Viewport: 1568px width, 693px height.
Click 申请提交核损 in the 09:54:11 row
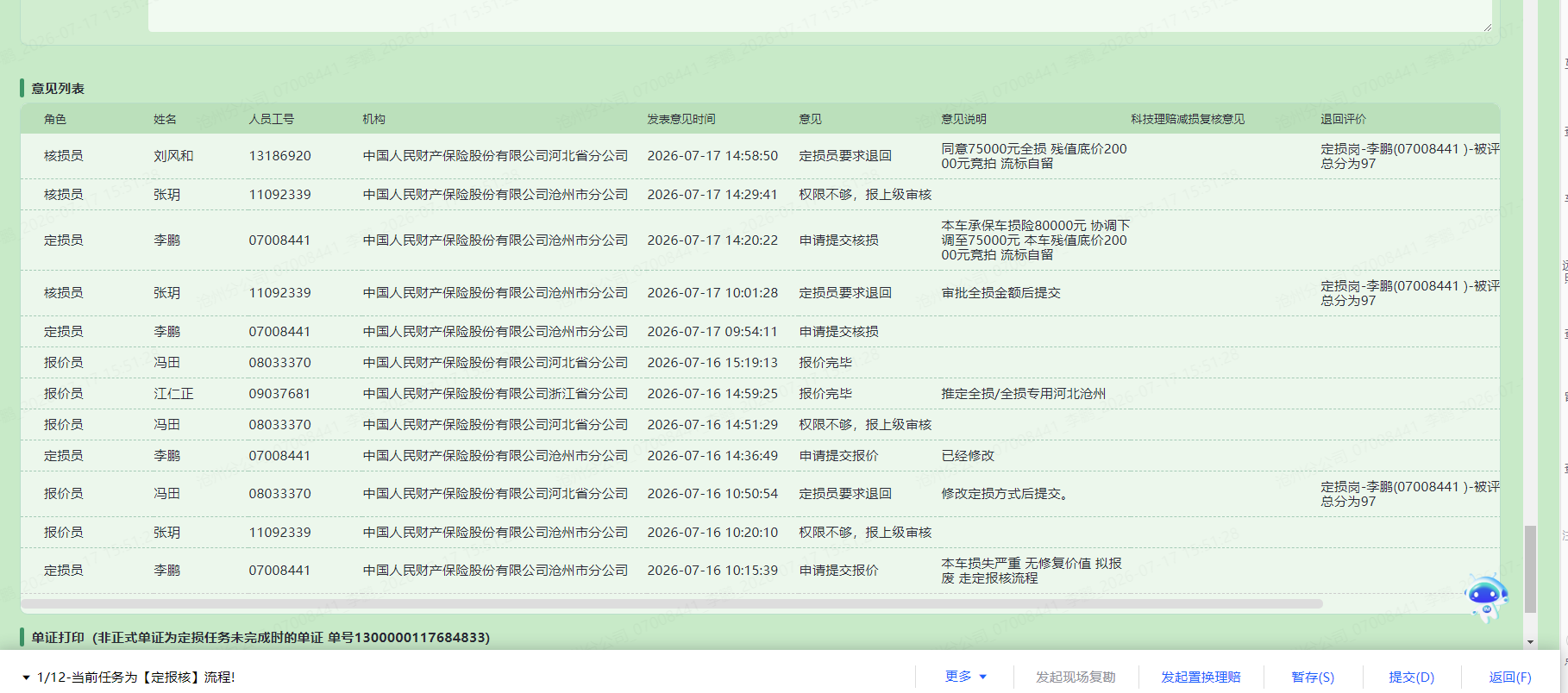tap(838, 332)
